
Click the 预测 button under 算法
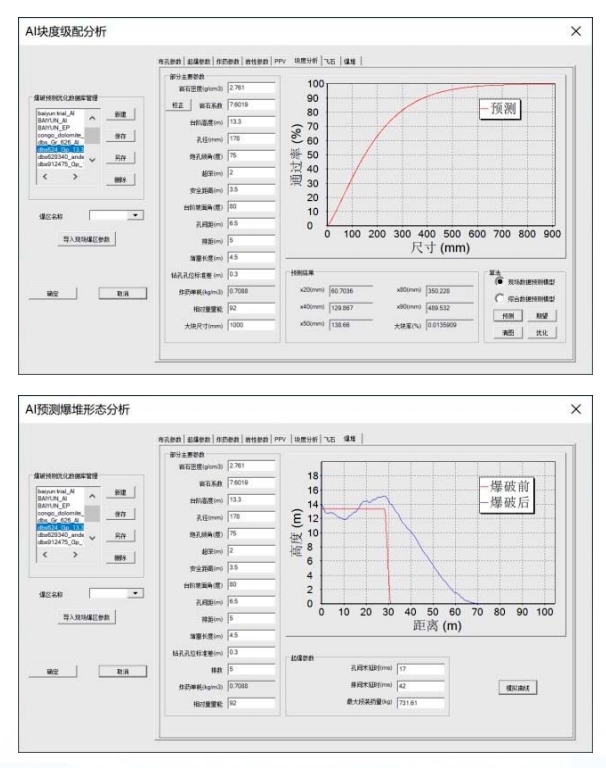point(507,315)
